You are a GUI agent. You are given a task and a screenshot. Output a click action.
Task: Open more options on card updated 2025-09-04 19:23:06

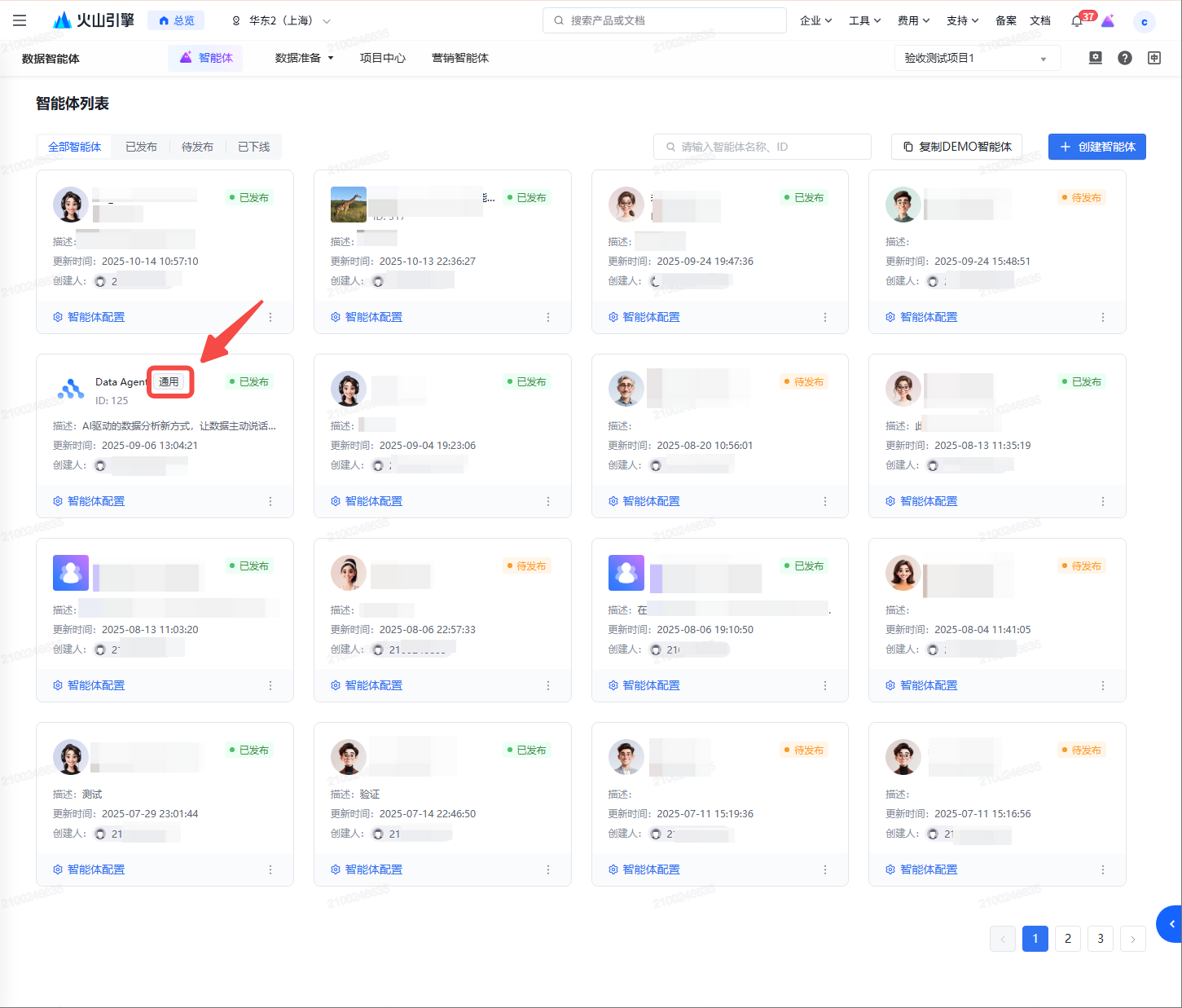click(548, 501)
